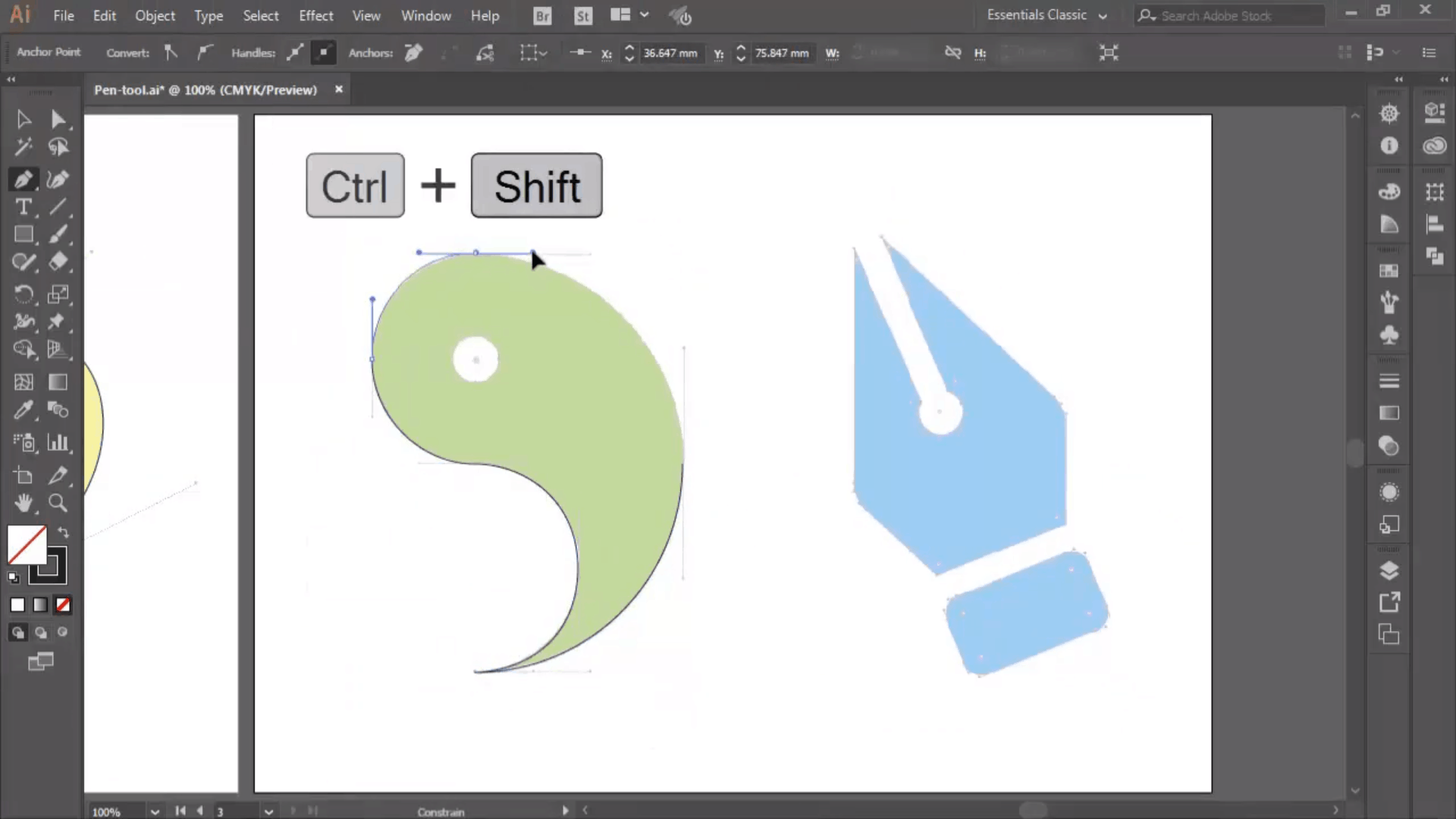The height and width of the screenshot is (819, 1456).
Task: Select the Hand tool
Action: point(24,503)
